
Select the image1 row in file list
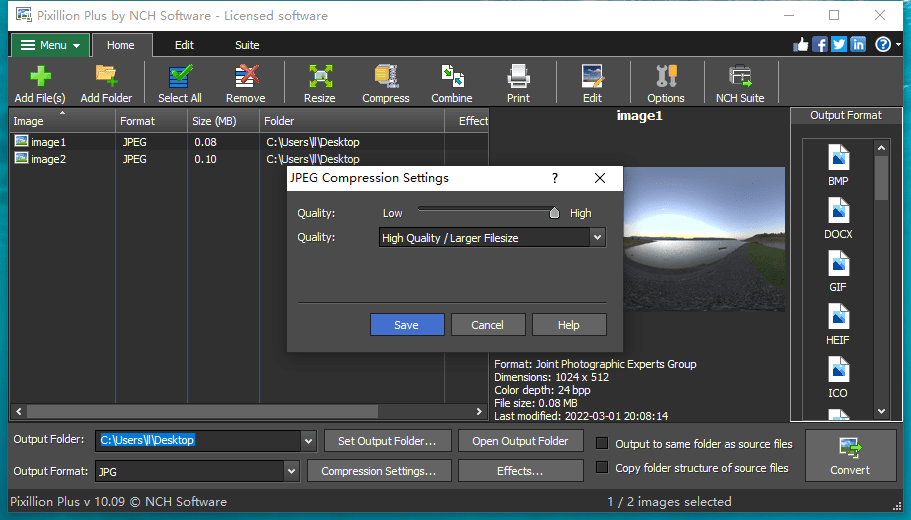[250, 142]
